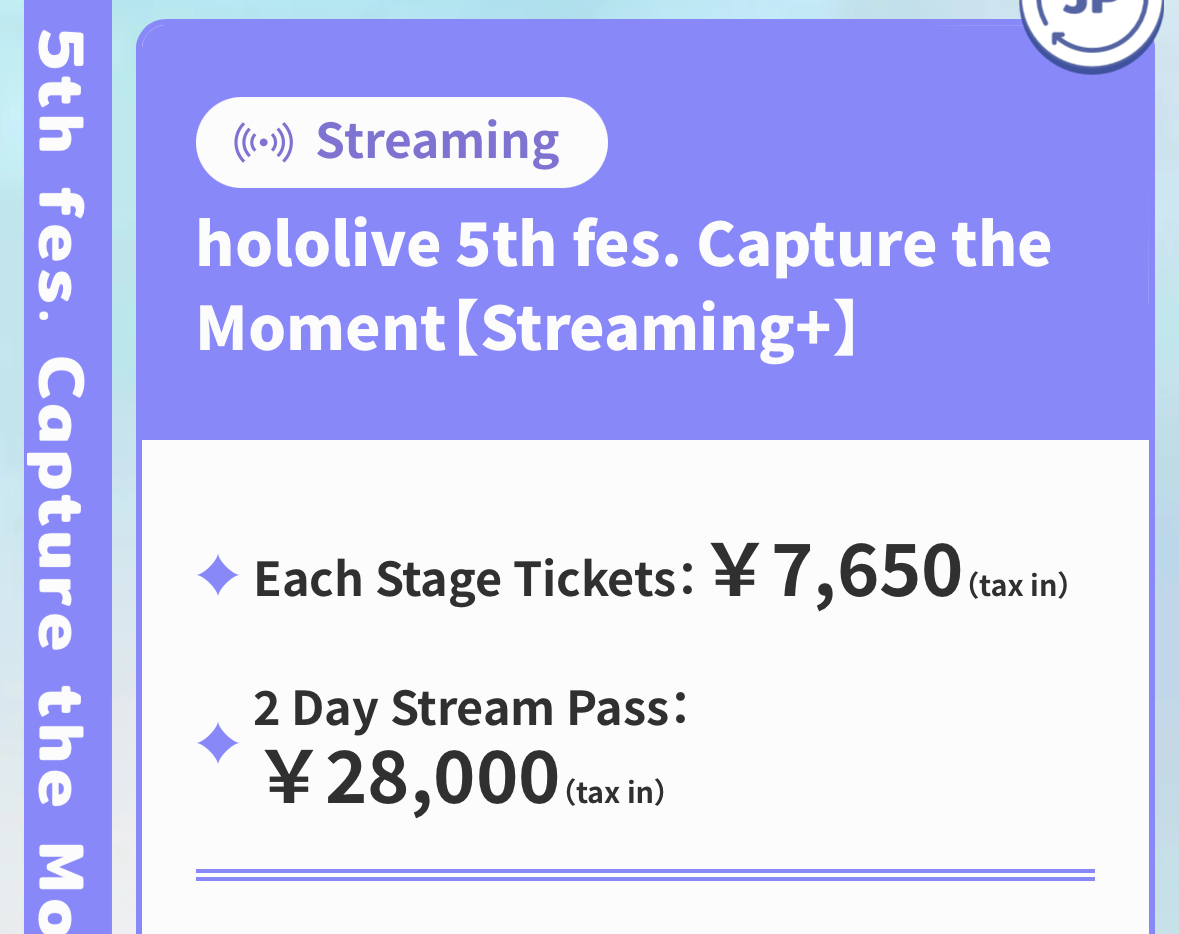Click sparkle icon beside Each Stage Tickets
The height and width of the screenshot is (934, 1179).
coord(218,575)
